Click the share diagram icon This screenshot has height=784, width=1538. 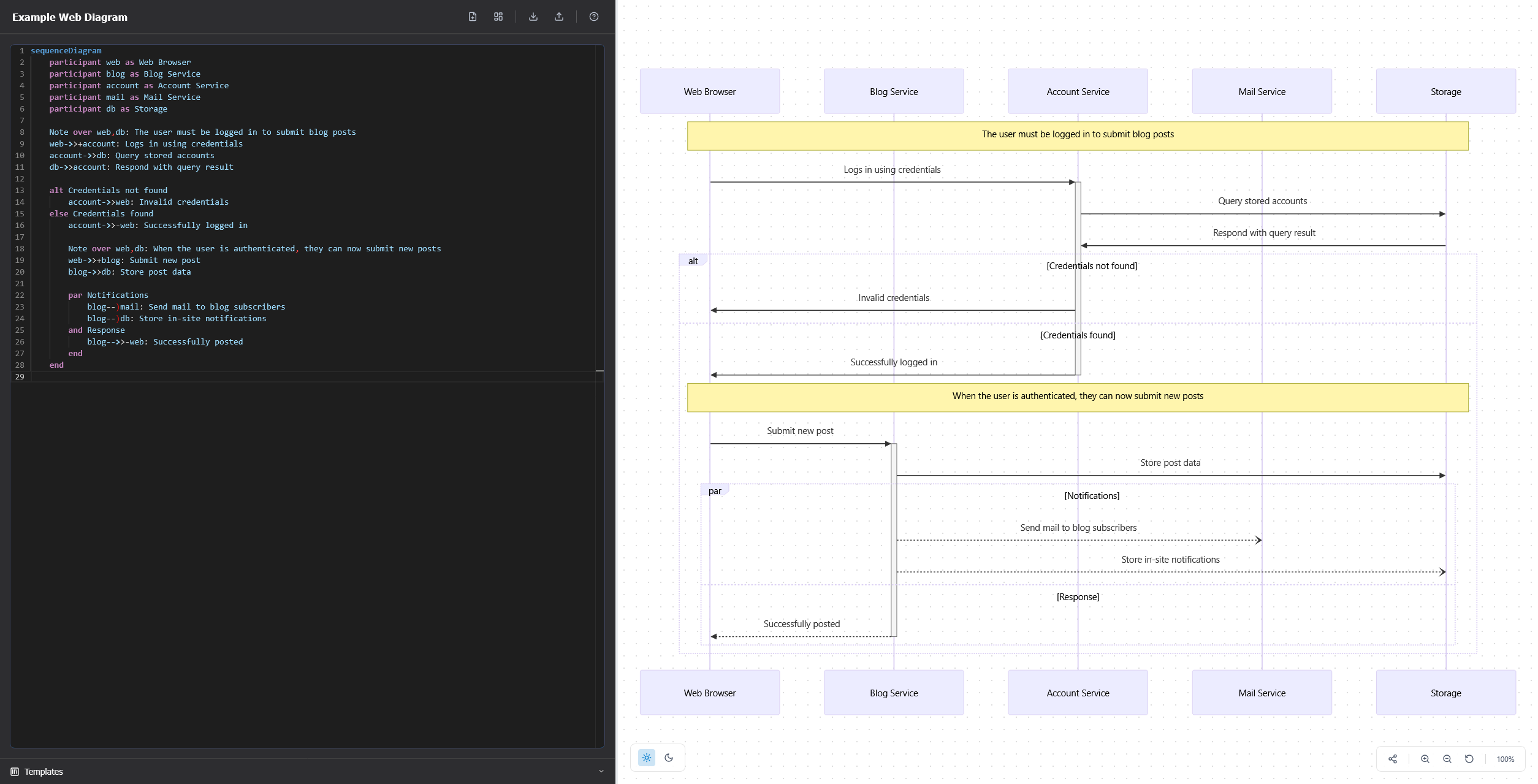tap(1393, 759)
